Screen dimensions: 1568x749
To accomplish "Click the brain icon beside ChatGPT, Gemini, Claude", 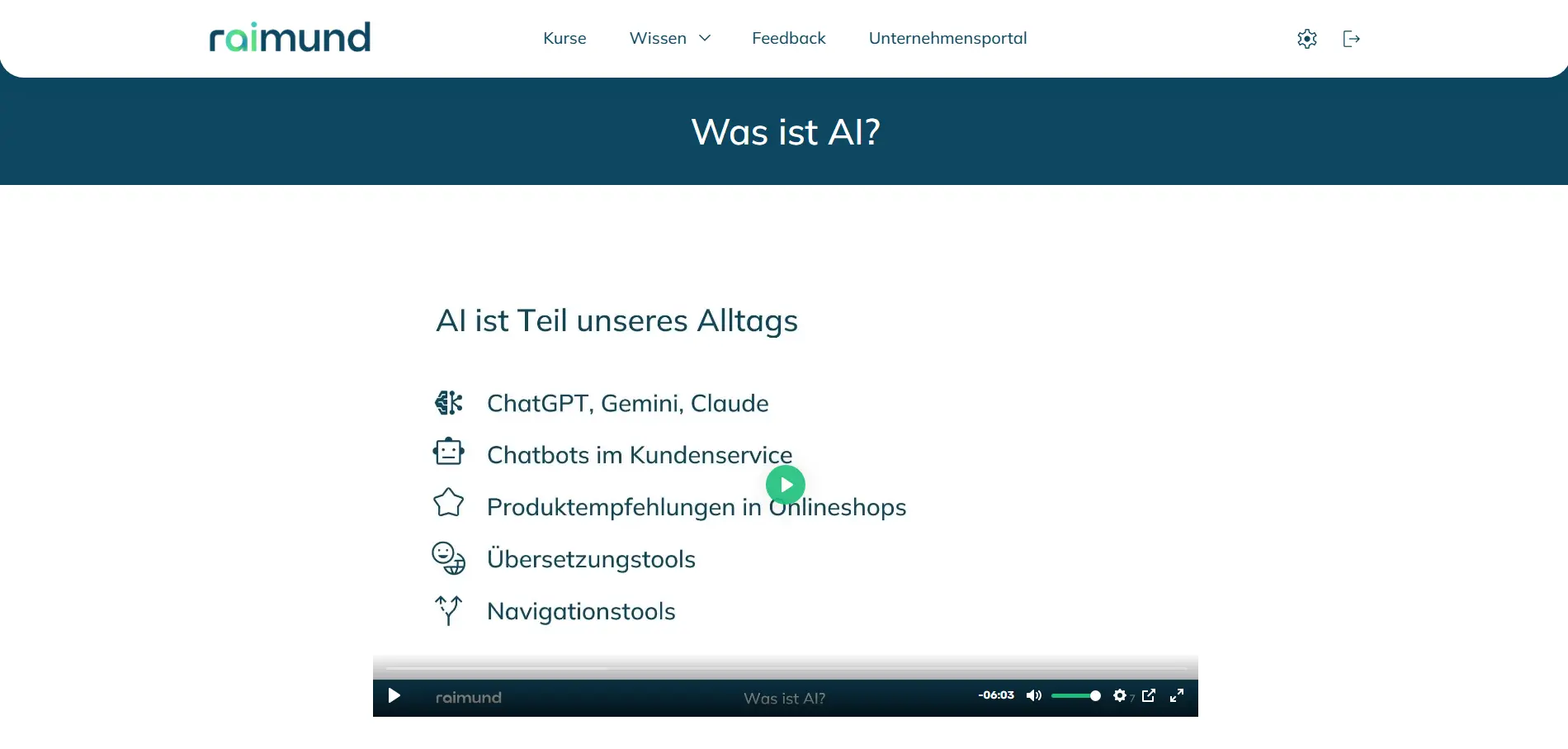I will pos(448,403).
